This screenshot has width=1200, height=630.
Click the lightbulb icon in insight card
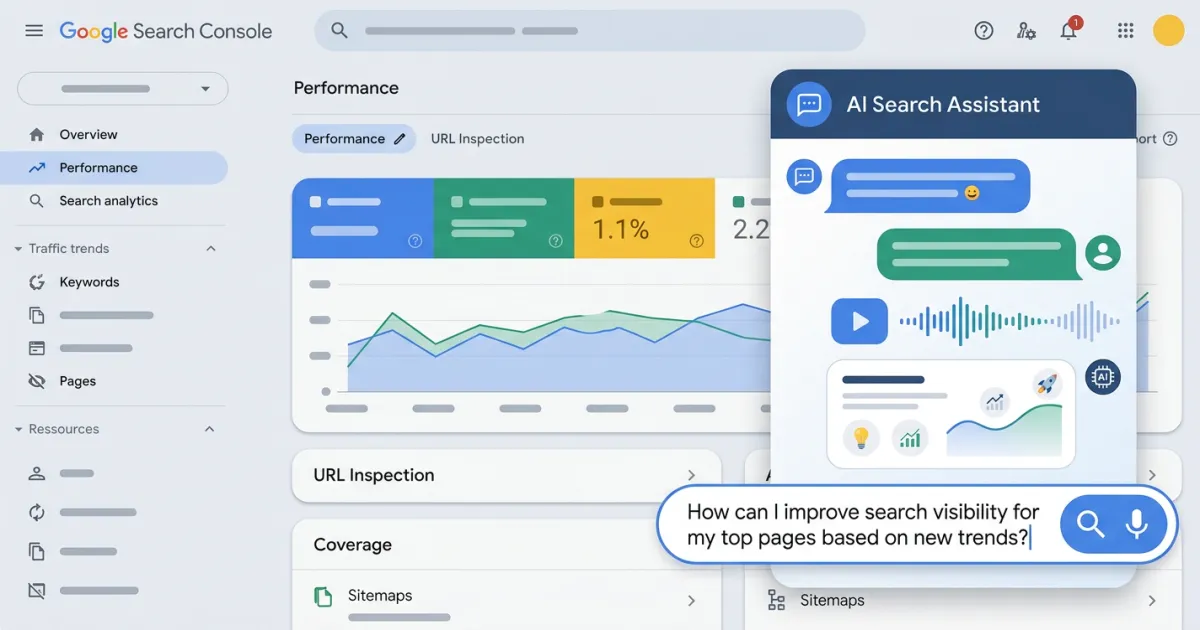click(860, 438)
